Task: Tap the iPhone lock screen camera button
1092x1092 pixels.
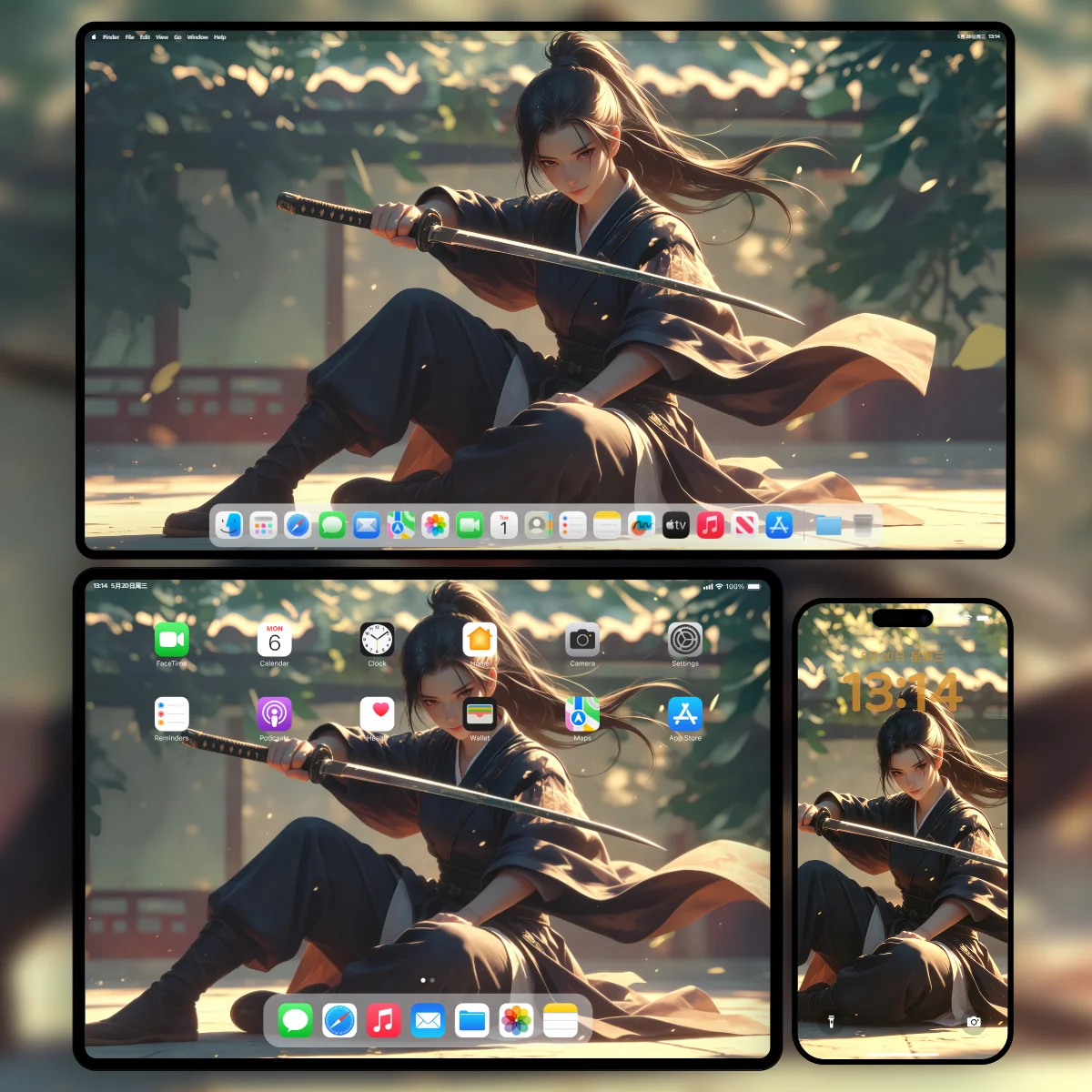Action: (974, 1022)
